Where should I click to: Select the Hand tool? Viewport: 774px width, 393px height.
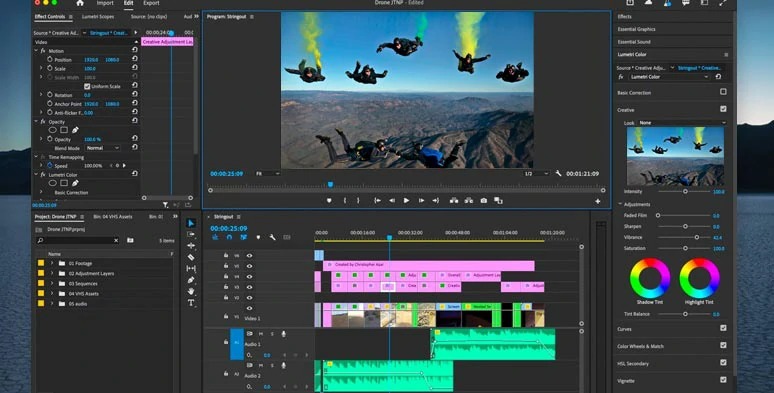click(x=191, y=291)
